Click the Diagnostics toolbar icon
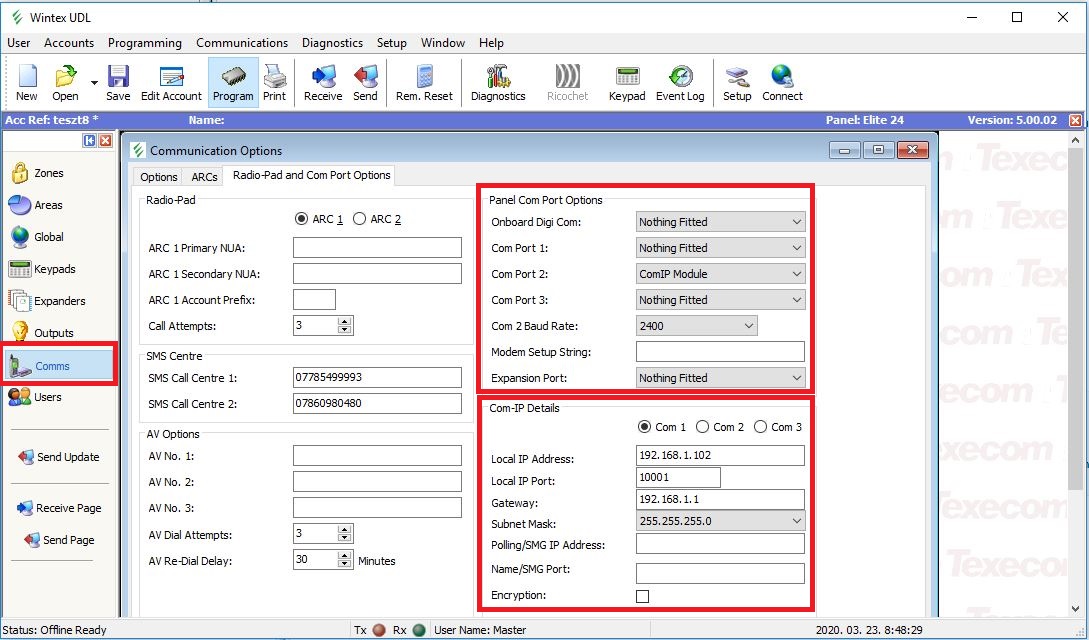1089x640 pixels. point(497,82)
